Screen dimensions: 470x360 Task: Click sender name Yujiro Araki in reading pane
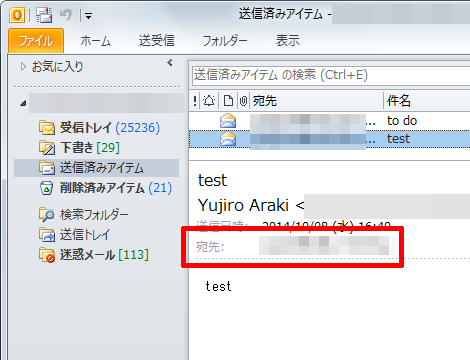243,205
